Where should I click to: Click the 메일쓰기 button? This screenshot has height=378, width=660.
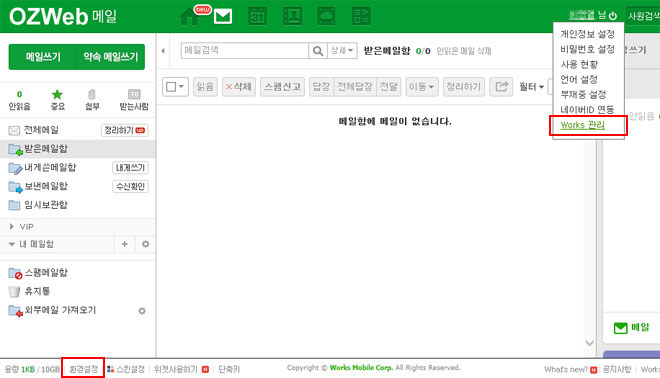(x=43, y=57)
